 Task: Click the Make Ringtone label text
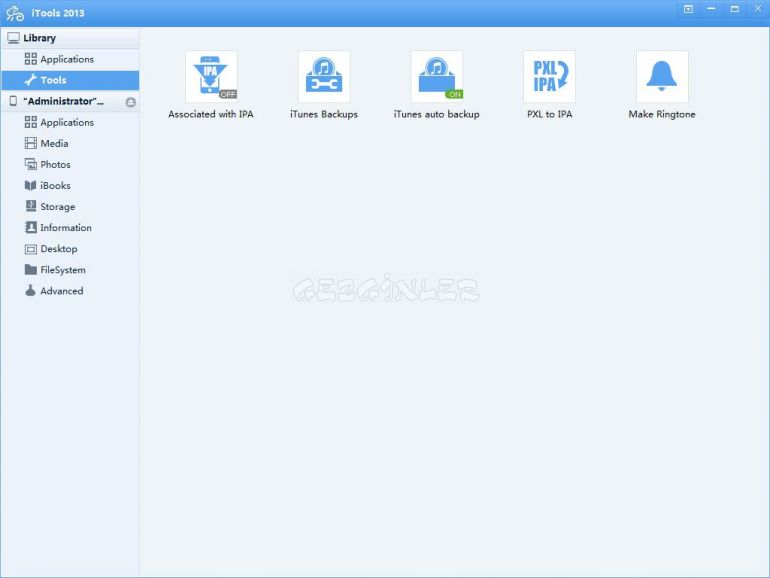pyautogui.click(x=662, y=114)
